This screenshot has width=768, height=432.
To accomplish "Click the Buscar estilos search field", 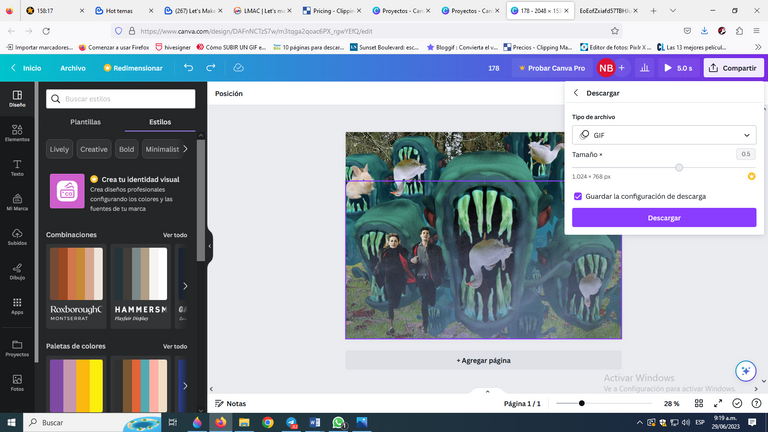I will (120, 99).
